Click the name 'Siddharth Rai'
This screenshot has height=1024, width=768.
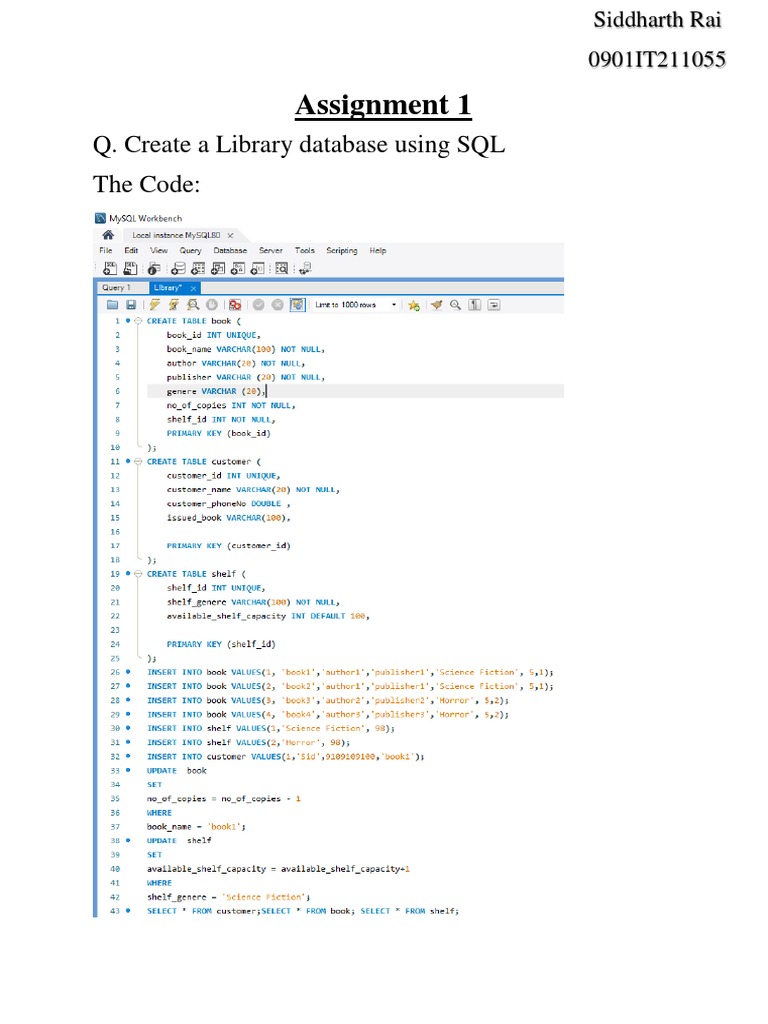[657, 20]
